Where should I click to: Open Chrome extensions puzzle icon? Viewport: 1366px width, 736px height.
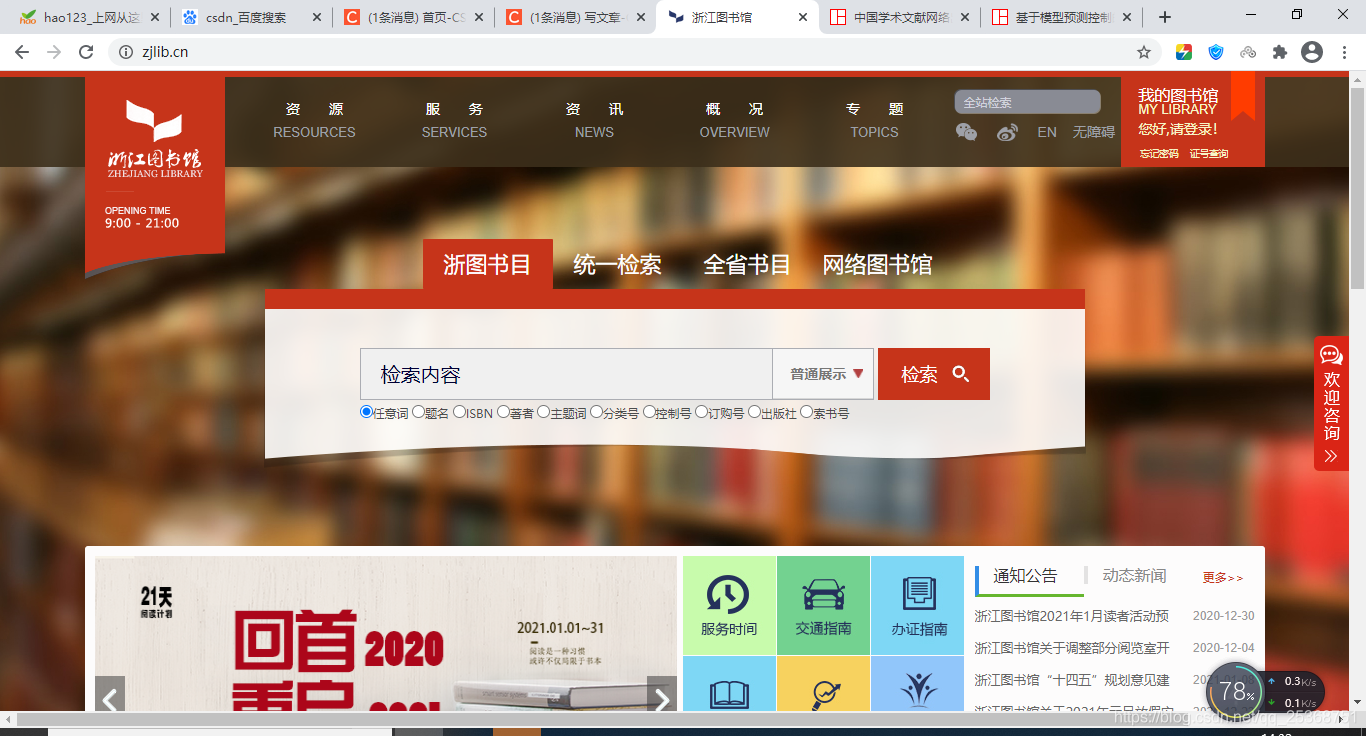click(x=1280, y=52)
